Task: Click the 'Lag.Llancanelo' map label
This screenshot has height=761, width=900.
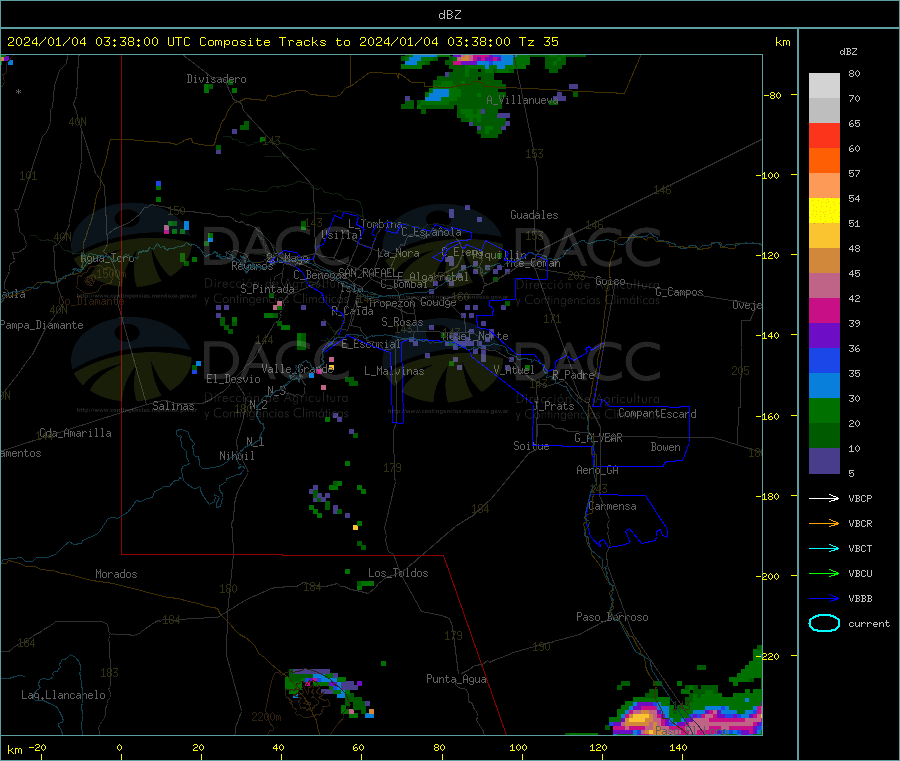Action: click(x=63, y=695)
